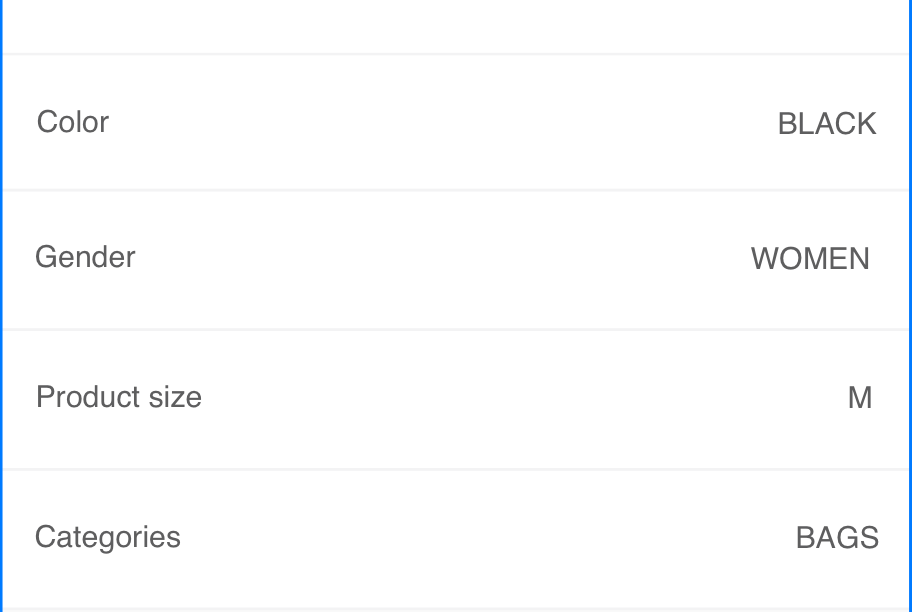Image resolution: width=912 pixels, height=612 pixels.
Task: Open the WOMEN gender value
Action: [810, 259]
